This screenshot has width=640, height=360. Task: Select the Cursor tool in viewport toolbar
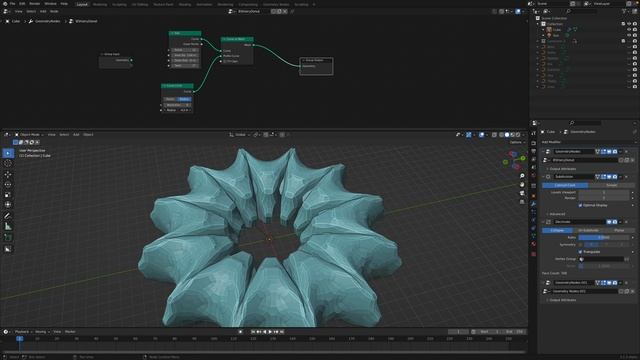(8, 163)
